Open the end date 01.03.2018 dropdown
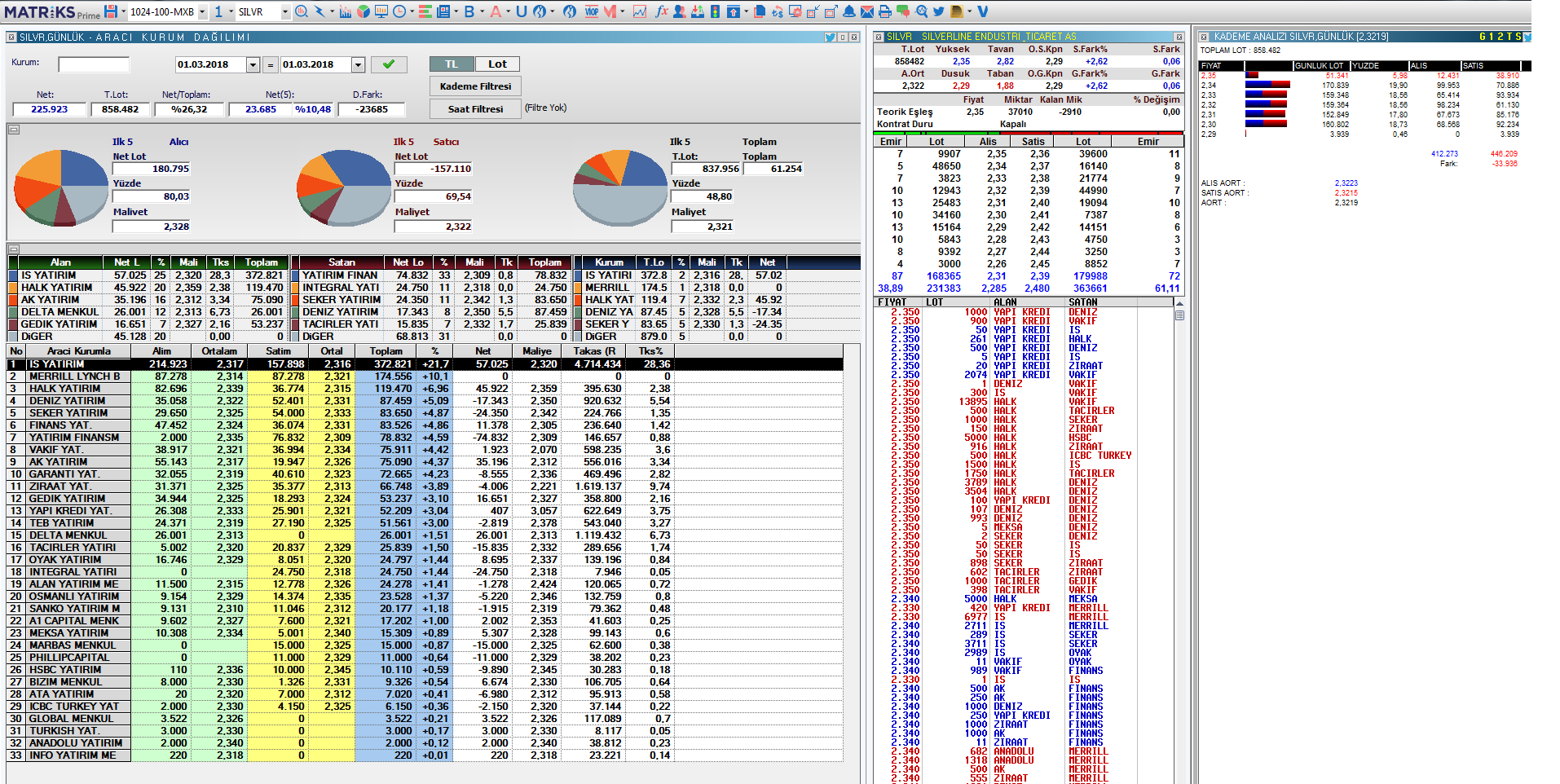 pos(358,64)
